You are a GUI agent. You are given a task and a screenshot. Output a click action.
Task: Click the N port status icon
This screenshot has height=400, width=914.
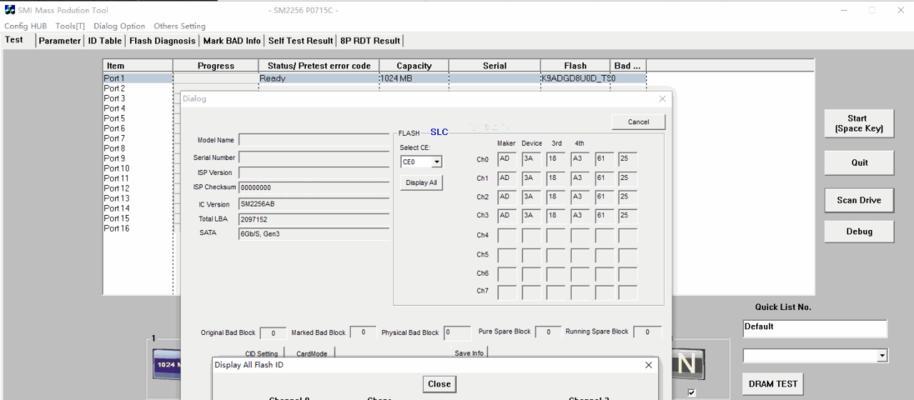pos(687,364)
